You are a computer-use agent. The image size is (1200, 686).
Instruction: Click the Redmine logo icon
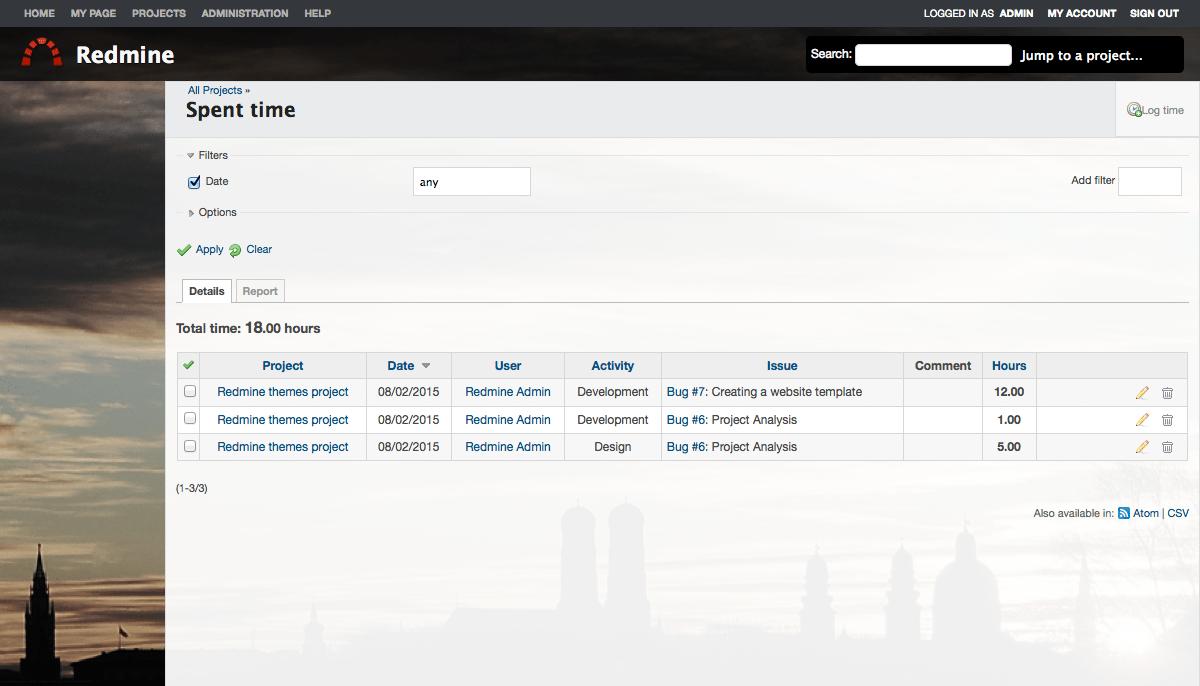(x=42, y=53)
